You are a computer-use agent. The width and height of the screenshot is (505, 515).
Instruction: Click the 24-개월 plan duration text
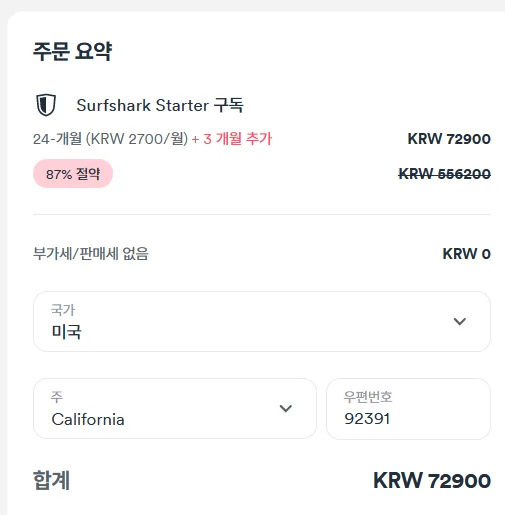57,139
